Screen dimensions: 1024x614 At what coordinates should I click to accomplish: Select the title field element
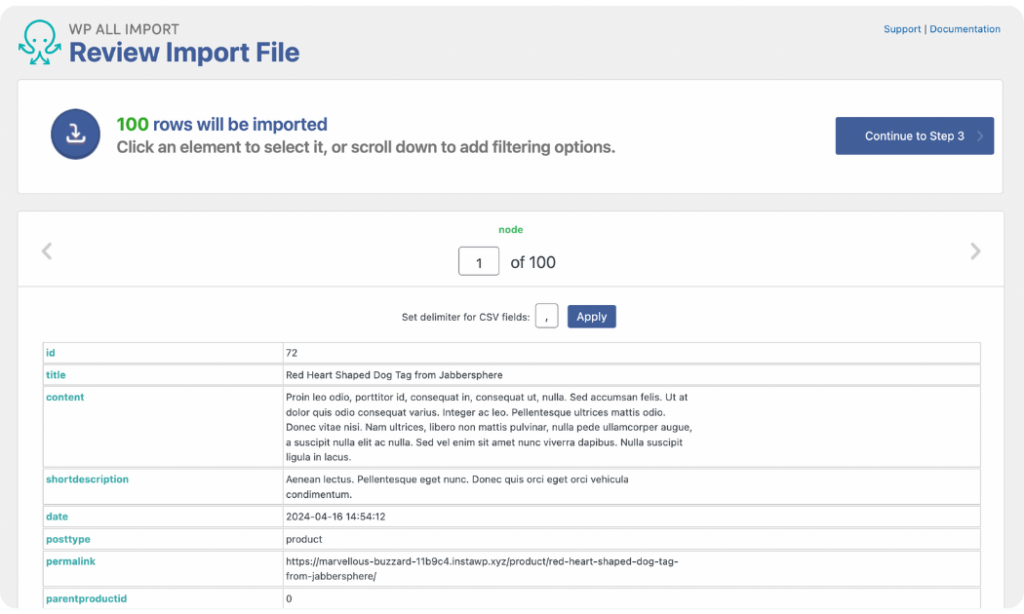(x=55, y=375)
